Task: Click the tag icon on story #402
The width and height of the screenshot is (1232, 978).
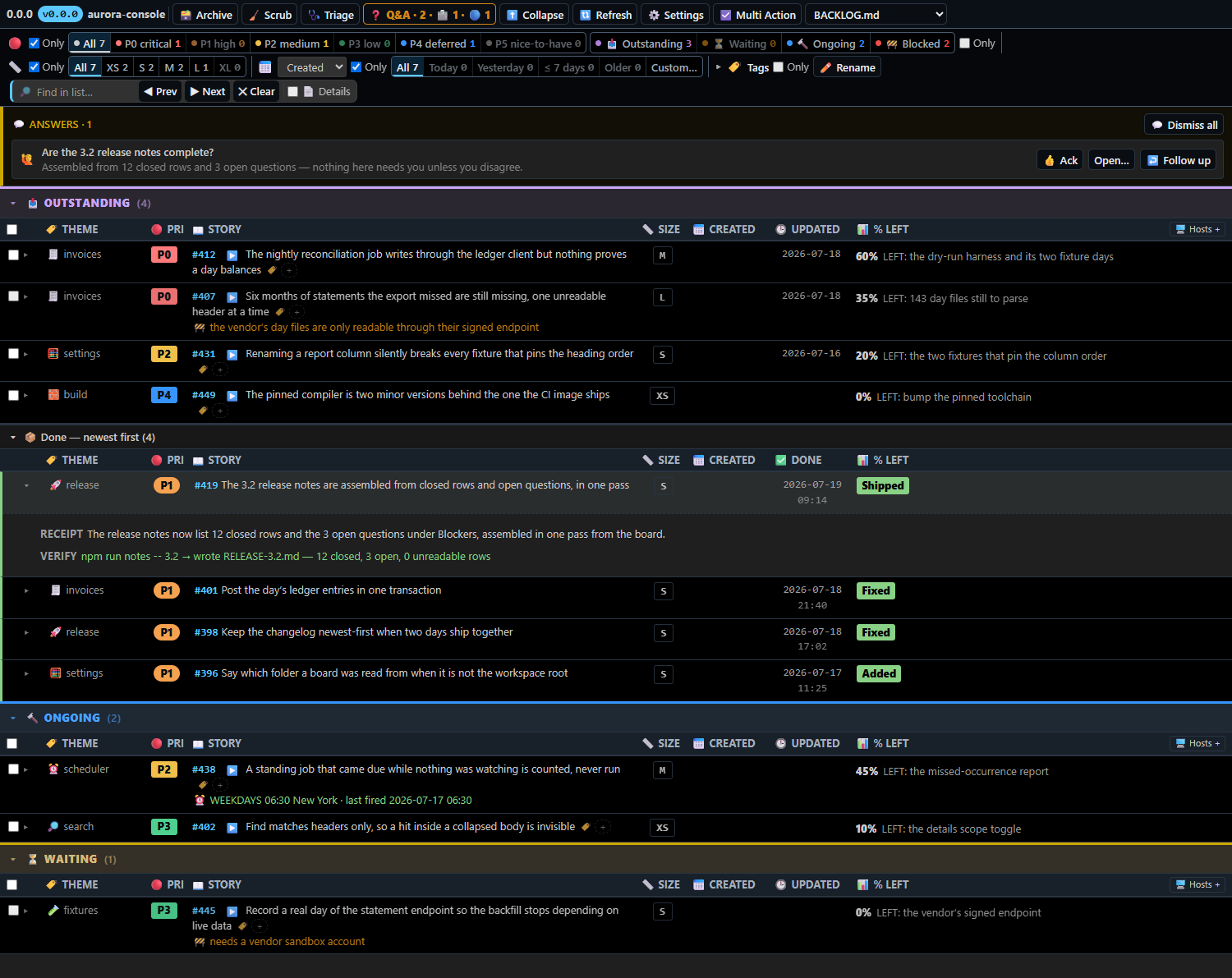Action: [x=586, y=827]
